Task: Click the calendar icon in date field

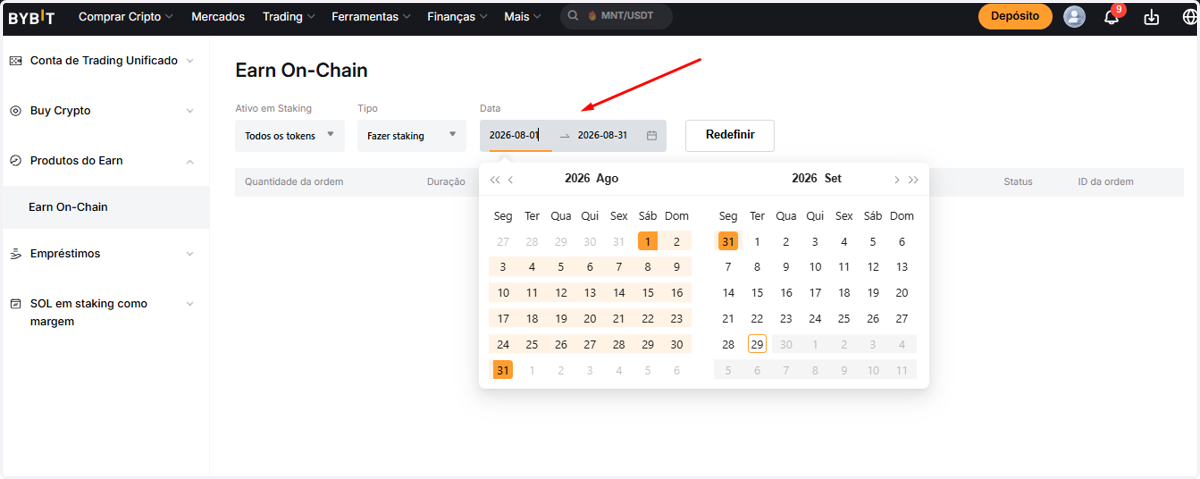Action: 651,136
